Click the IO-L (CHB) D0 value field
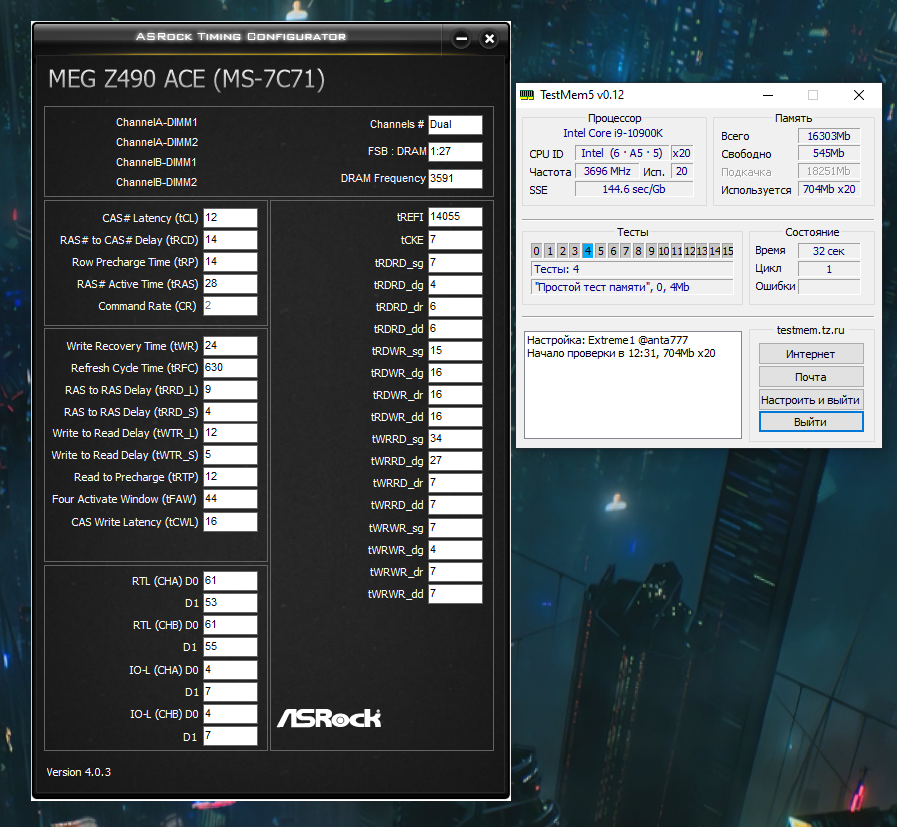 pos(231,714)
